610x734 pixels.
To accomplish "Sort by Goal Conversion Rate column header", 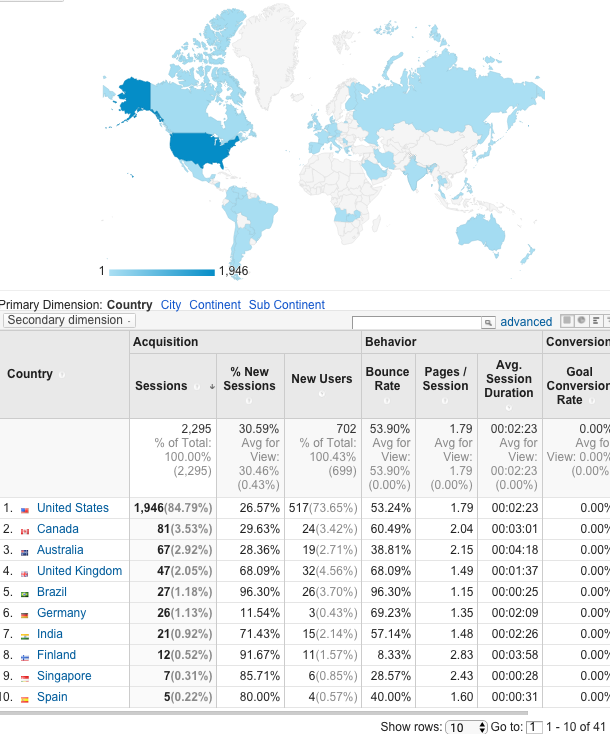I will (x=578, y=386).
